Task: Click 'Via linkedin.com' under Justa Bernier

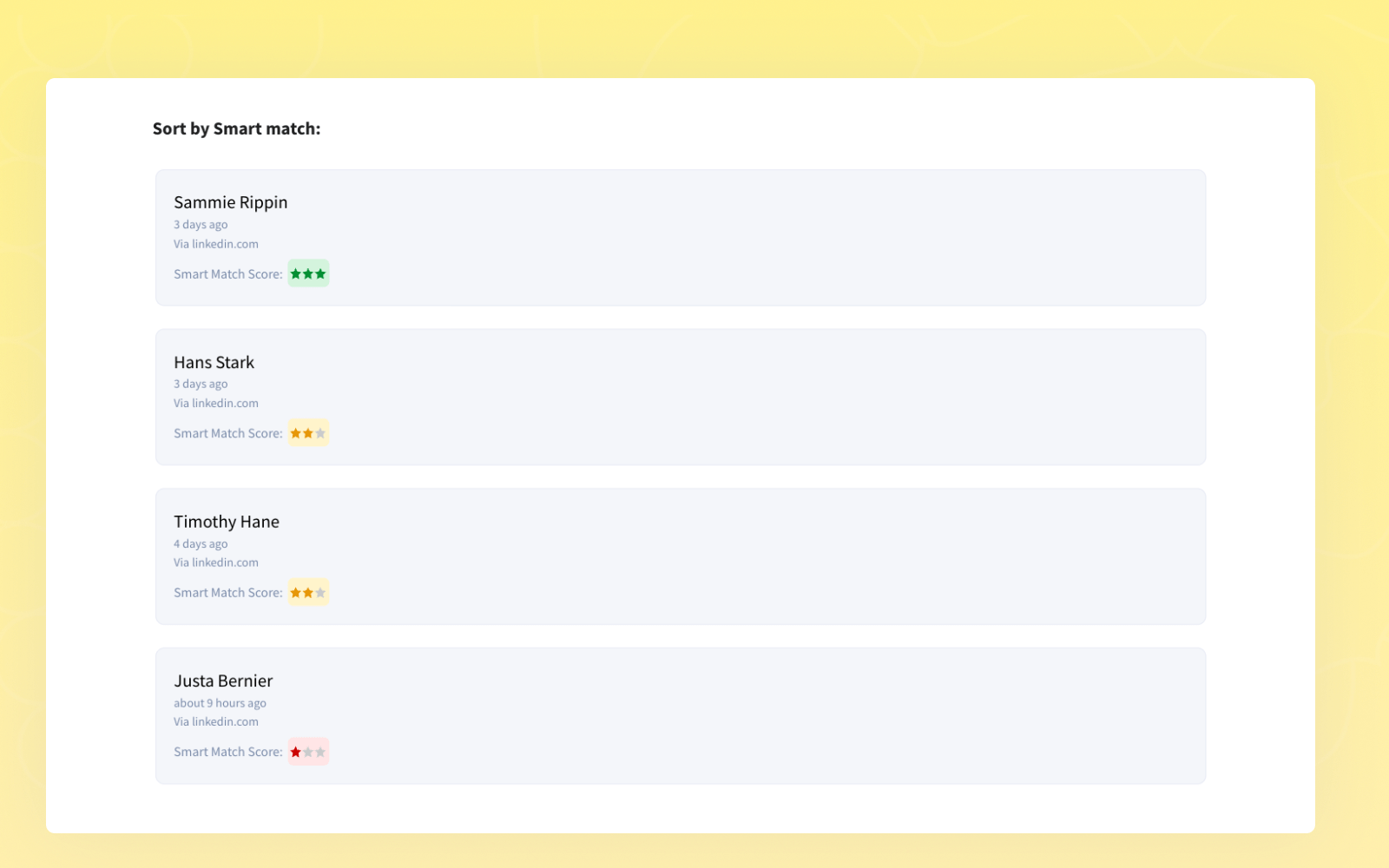Action: click(x=215, y=722)
